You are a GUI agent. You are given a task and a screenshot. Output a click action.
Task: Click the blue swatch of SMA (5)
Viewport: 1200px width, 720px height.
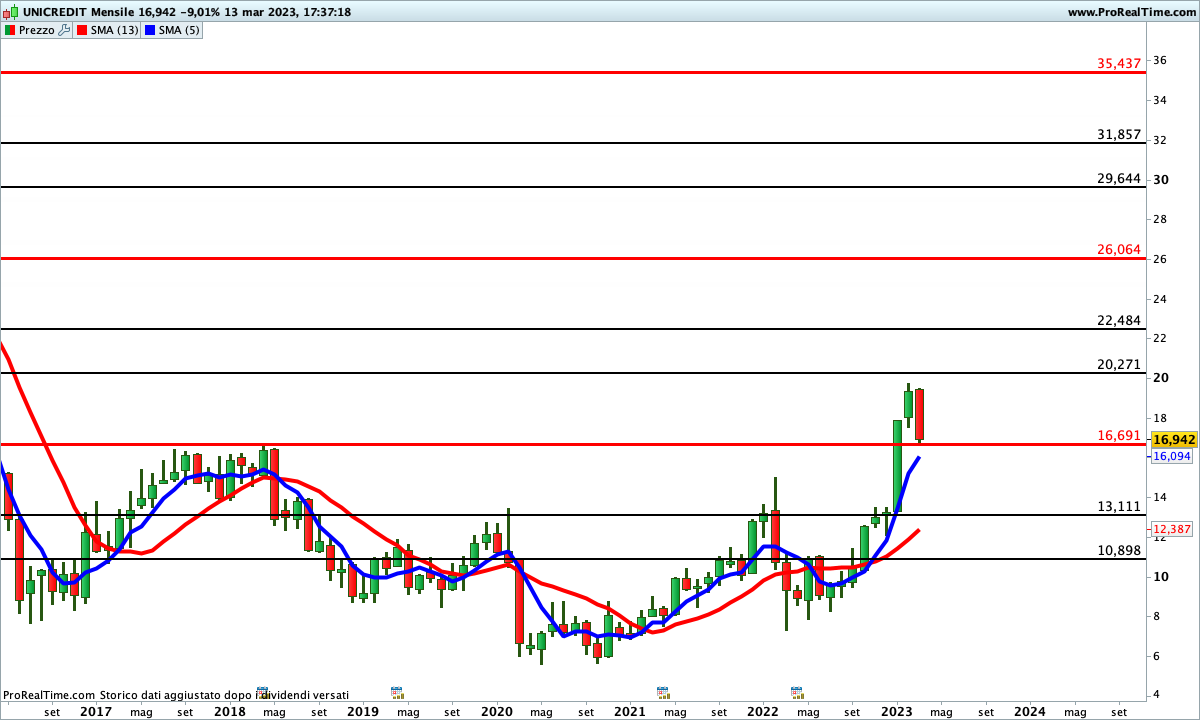(x=151, y=30)
